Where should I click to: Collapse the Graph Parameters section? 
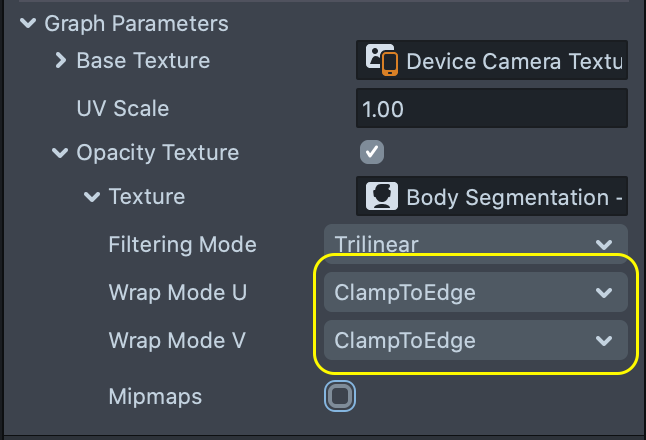click(27, 23)
